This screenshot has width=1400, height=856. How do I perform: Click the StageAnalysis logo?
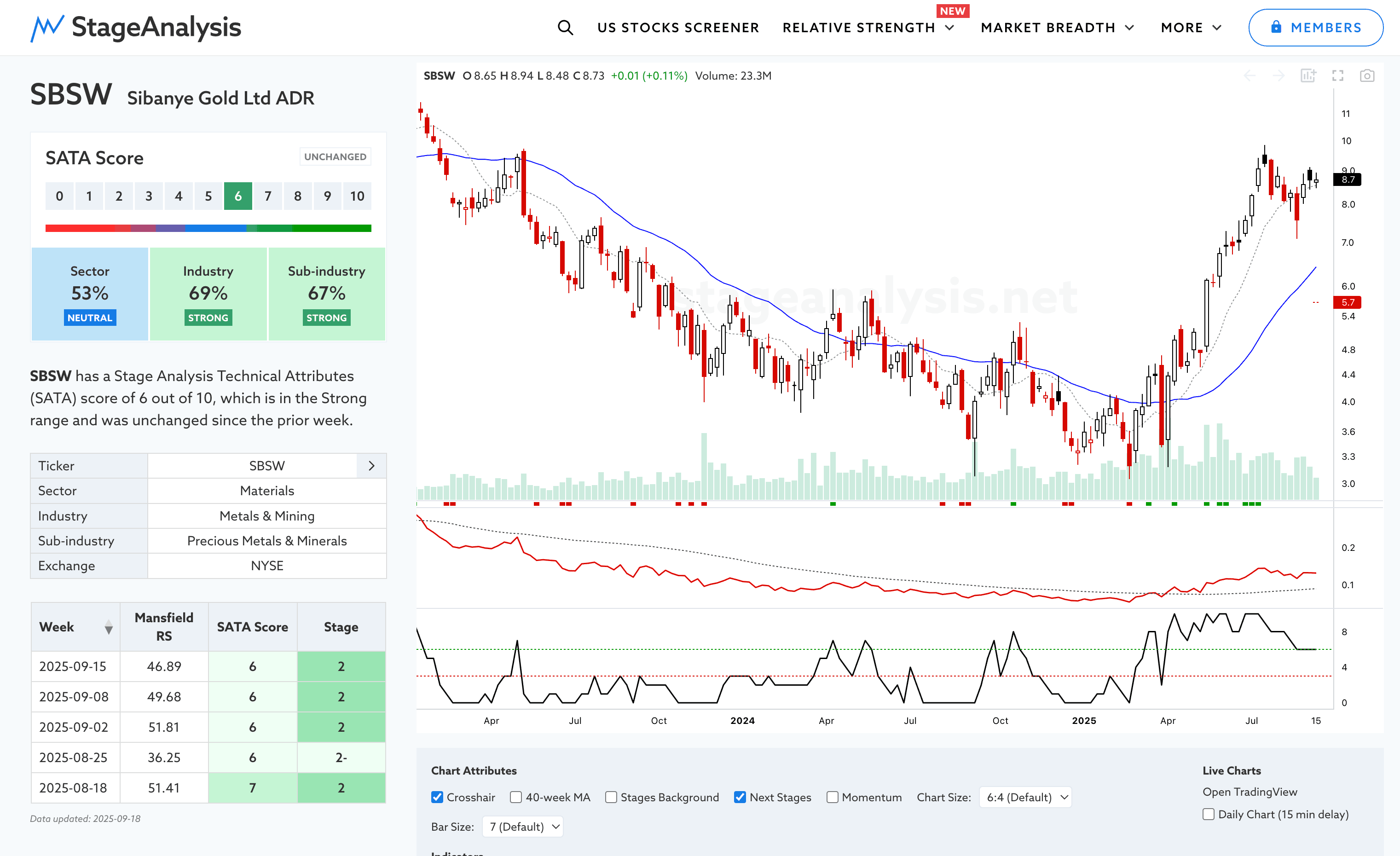point(136,27)
